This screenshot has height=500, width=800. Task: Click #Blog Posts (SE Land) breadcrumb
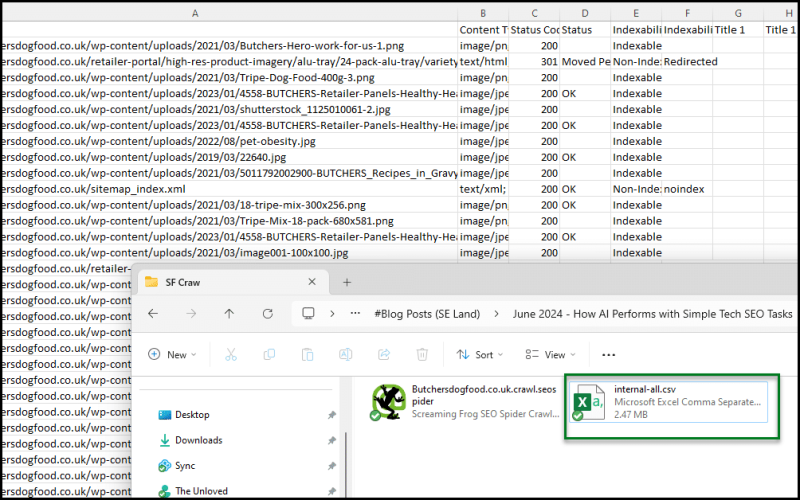[427, 314]
